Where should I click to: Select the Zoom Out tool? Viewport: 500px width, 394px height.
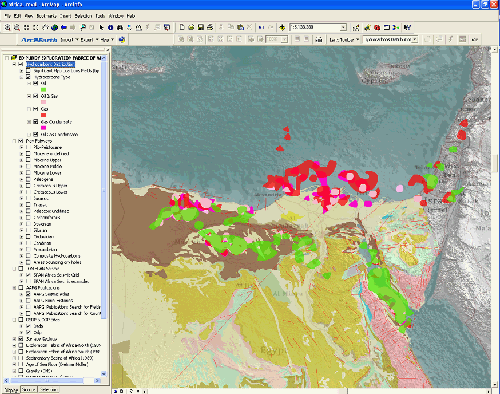coord(17,28)
